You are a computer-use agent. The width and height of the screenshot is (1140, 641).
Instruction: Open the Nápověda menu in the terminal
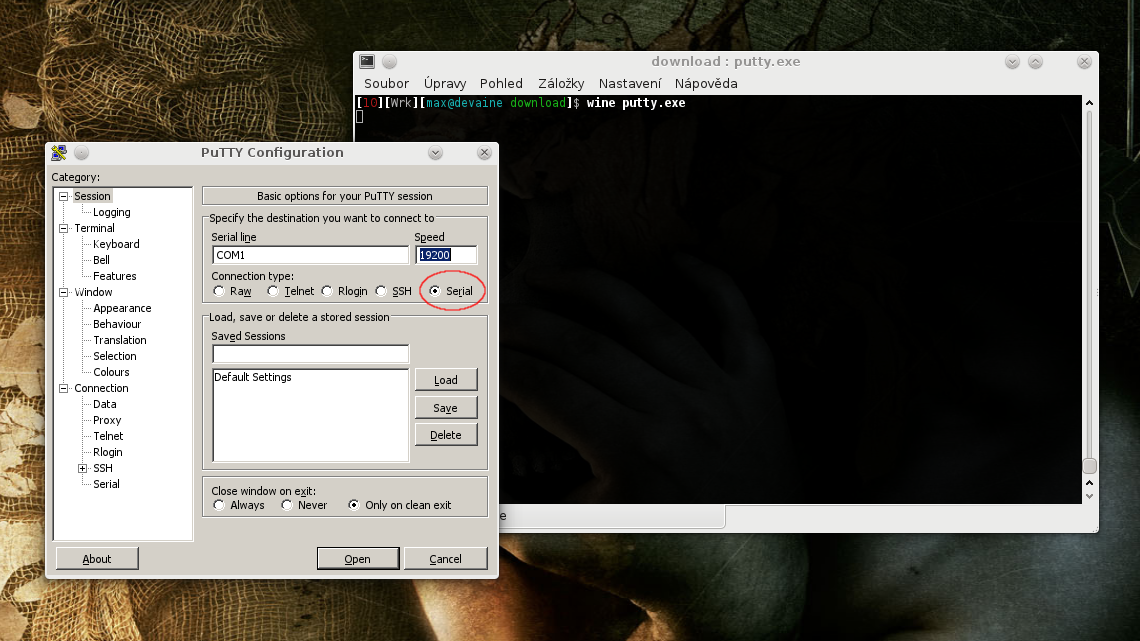click(x=706, y=84)
